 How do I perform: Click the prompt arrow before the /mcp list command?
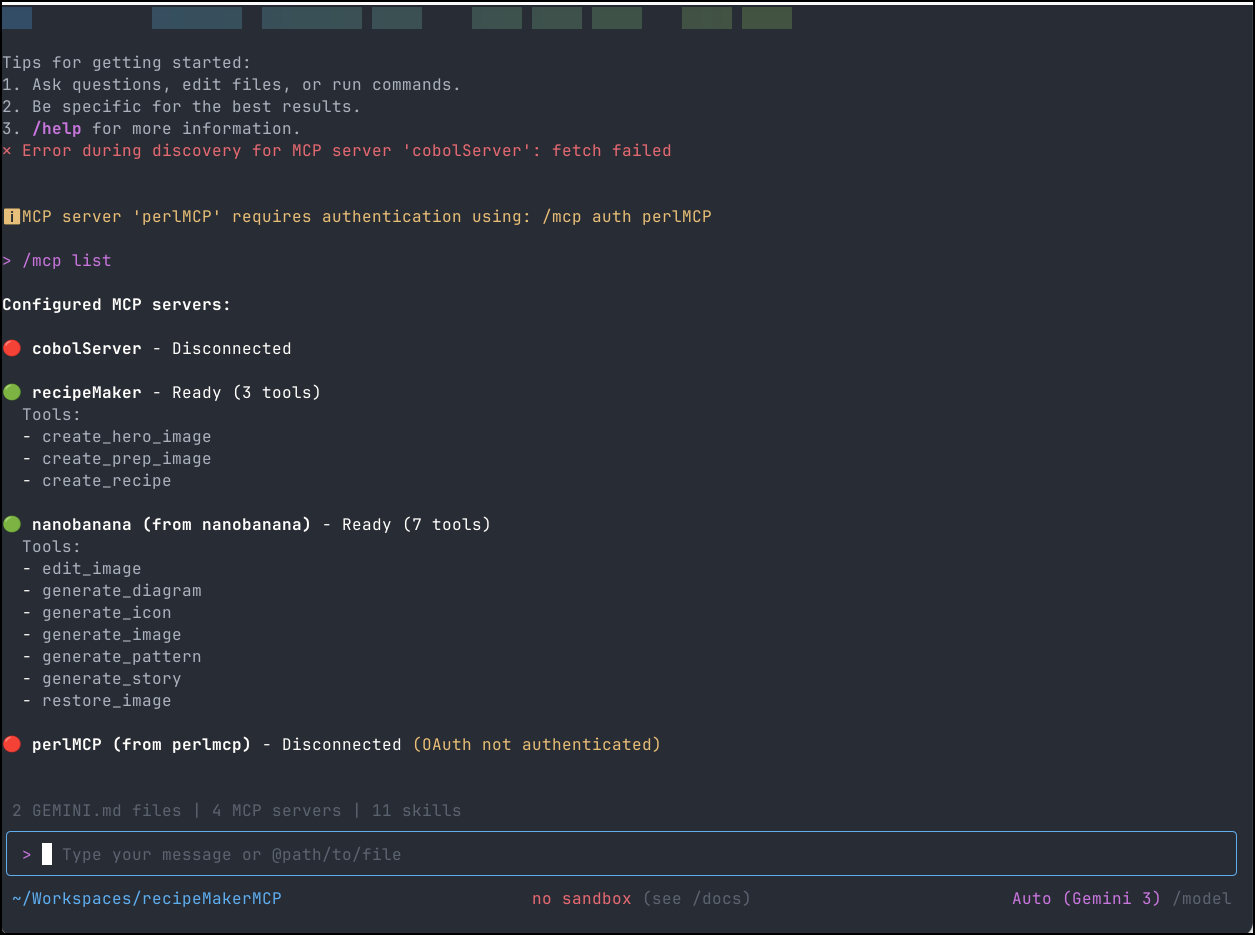8,261
